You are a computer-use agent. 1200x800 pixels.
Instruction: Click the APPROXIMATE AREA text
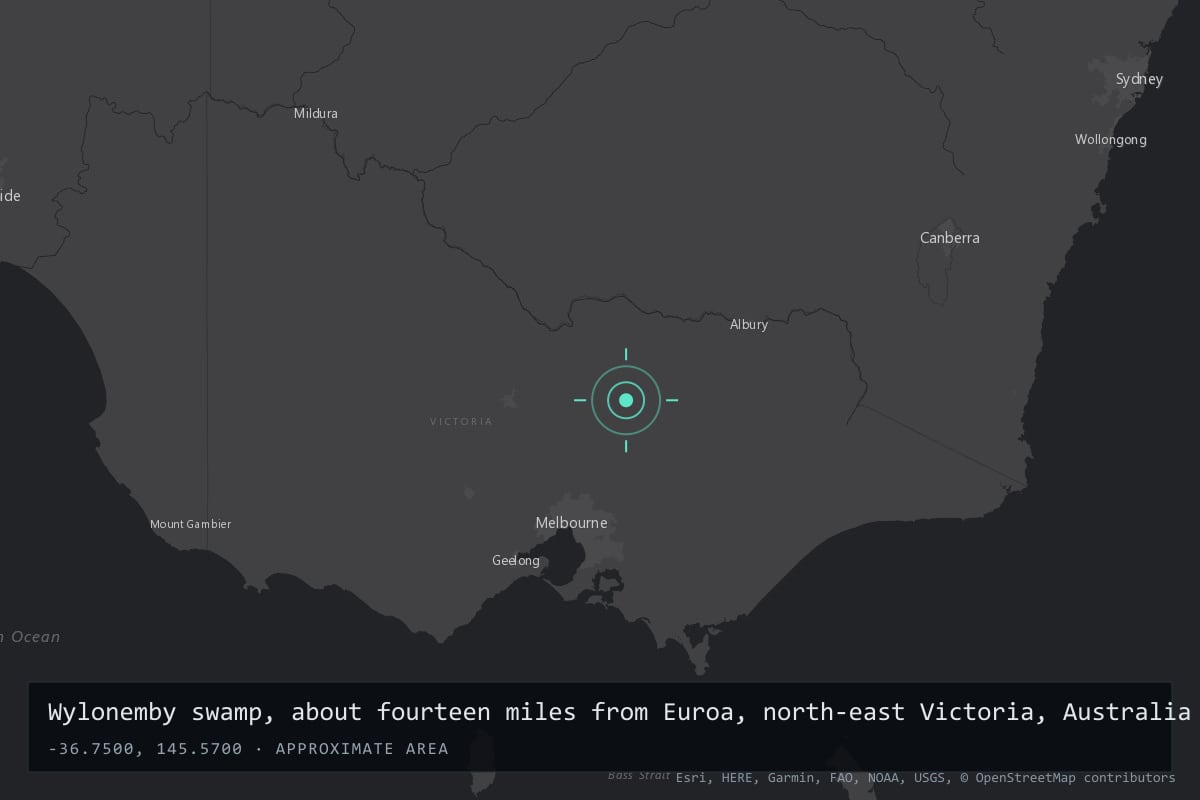tap(362, 749)
